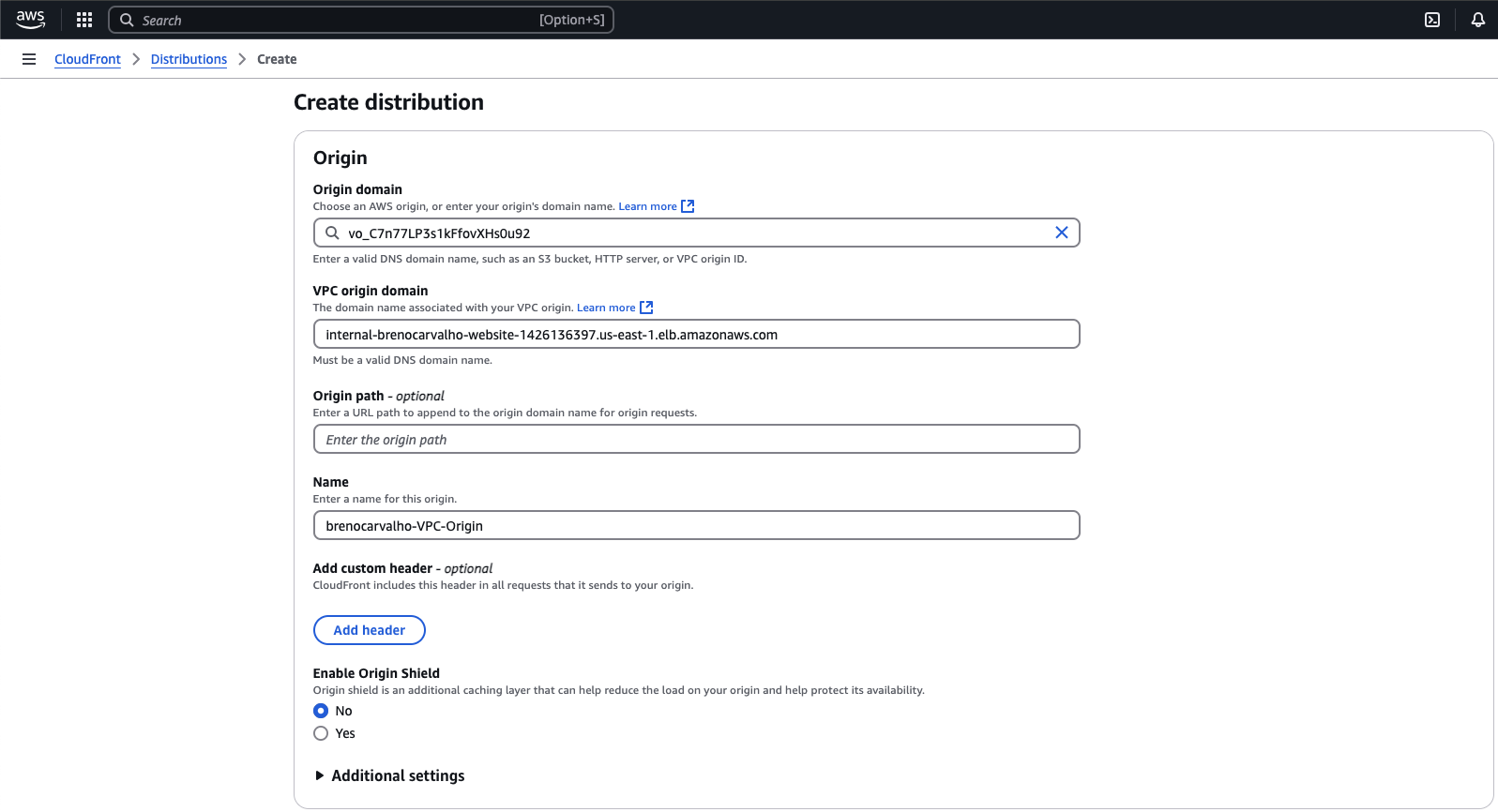Open the AWS services grid menu

pos(84,20)
